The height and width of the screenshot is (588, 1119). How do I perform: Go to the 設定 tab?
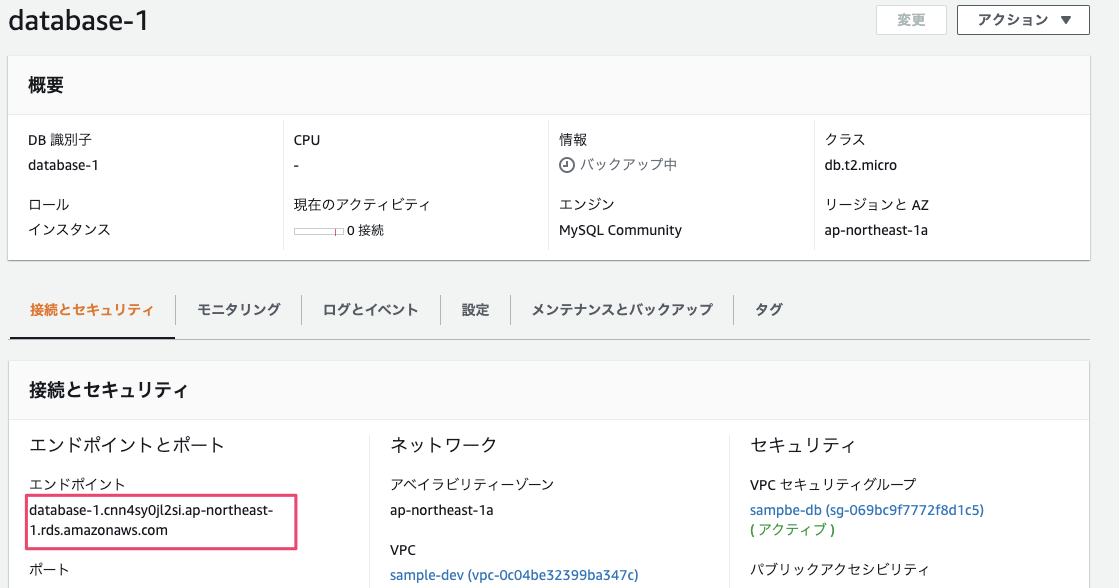pyautogui.click(x=475, y=310)
